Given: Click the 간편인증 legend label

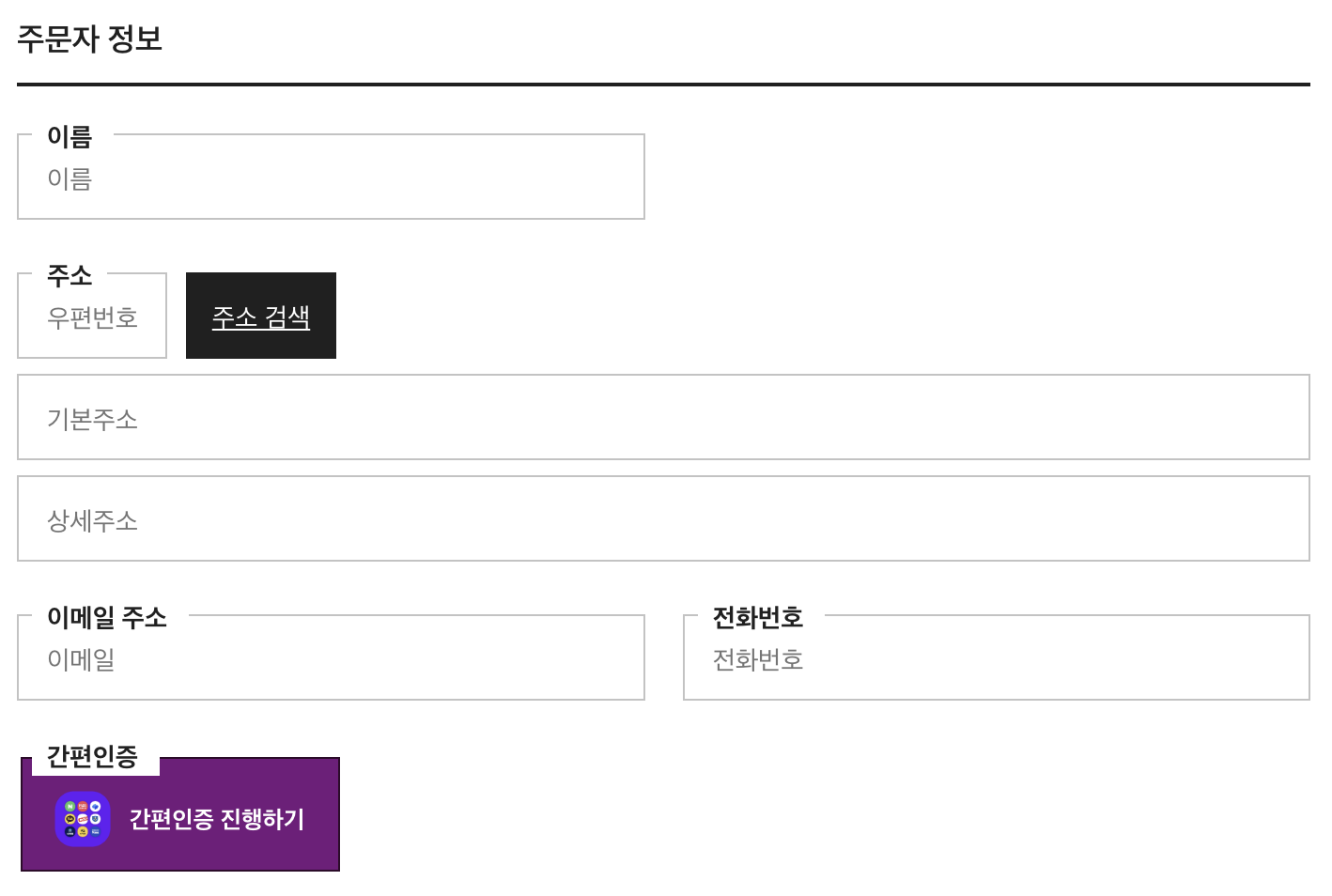Looking at the screenshot, I should [92, 756].
